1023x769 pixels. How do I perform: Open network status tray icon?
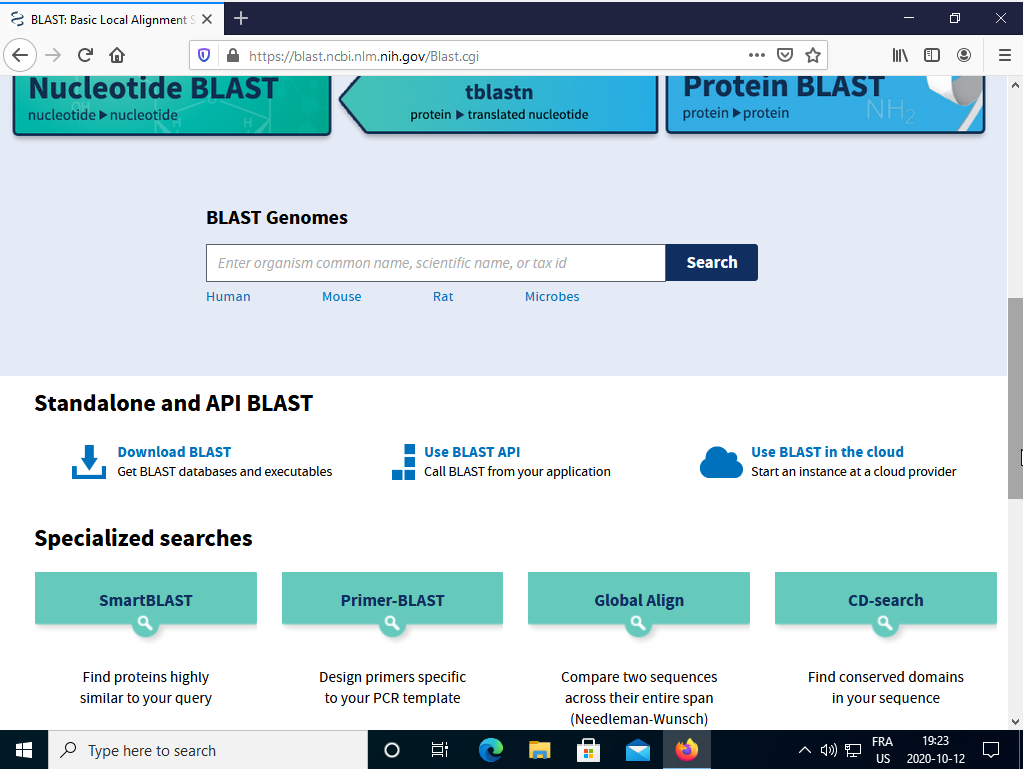pos(853,750)
